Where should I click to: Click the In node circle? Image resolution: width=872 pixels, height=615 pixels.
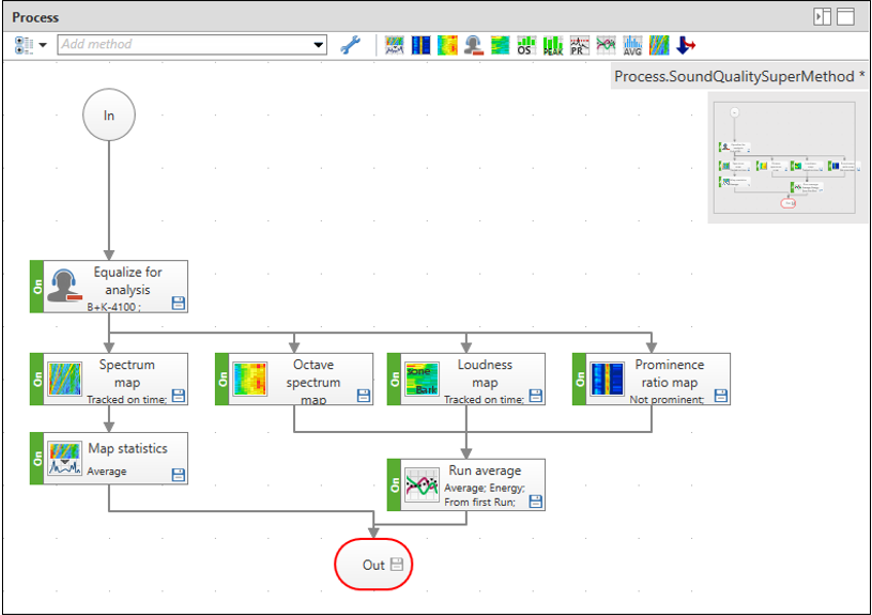[x=109, y=116]
